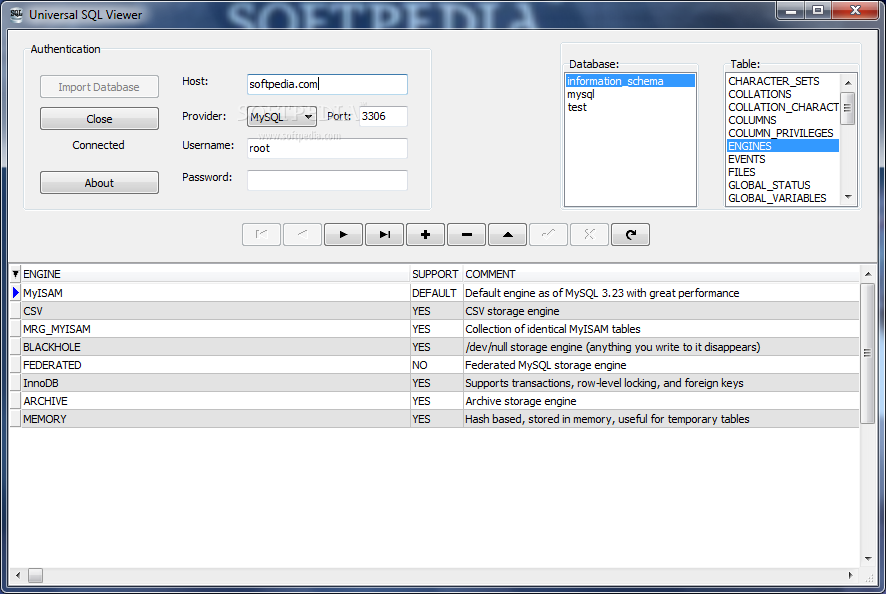Select the MyISAM engine cell
The height and width of the screenshot is (594, 886).
(x=215, y=293)
